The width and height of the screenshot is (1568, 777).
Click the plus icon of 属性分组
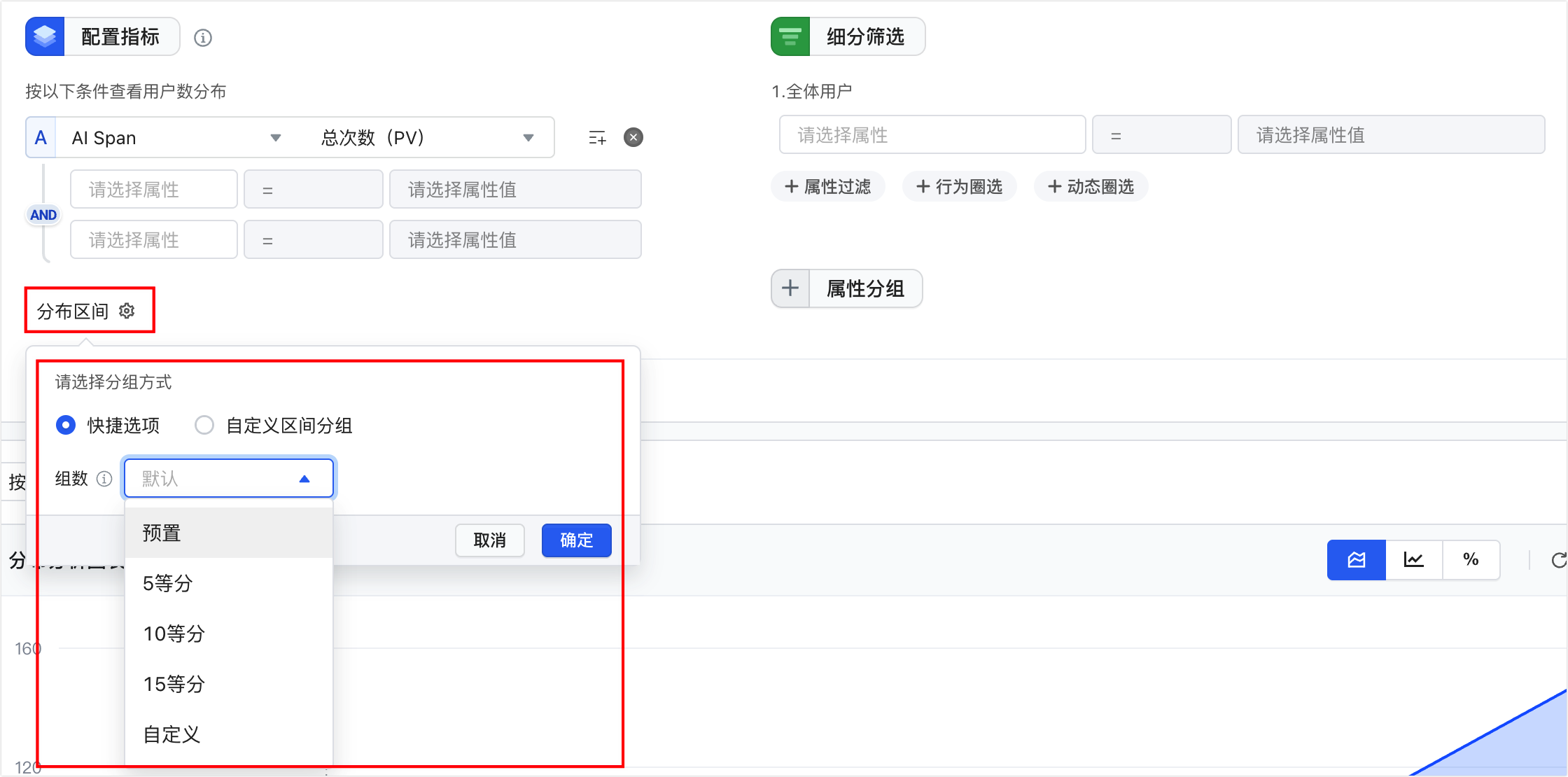pyautogui.click(x=790, y=288)
